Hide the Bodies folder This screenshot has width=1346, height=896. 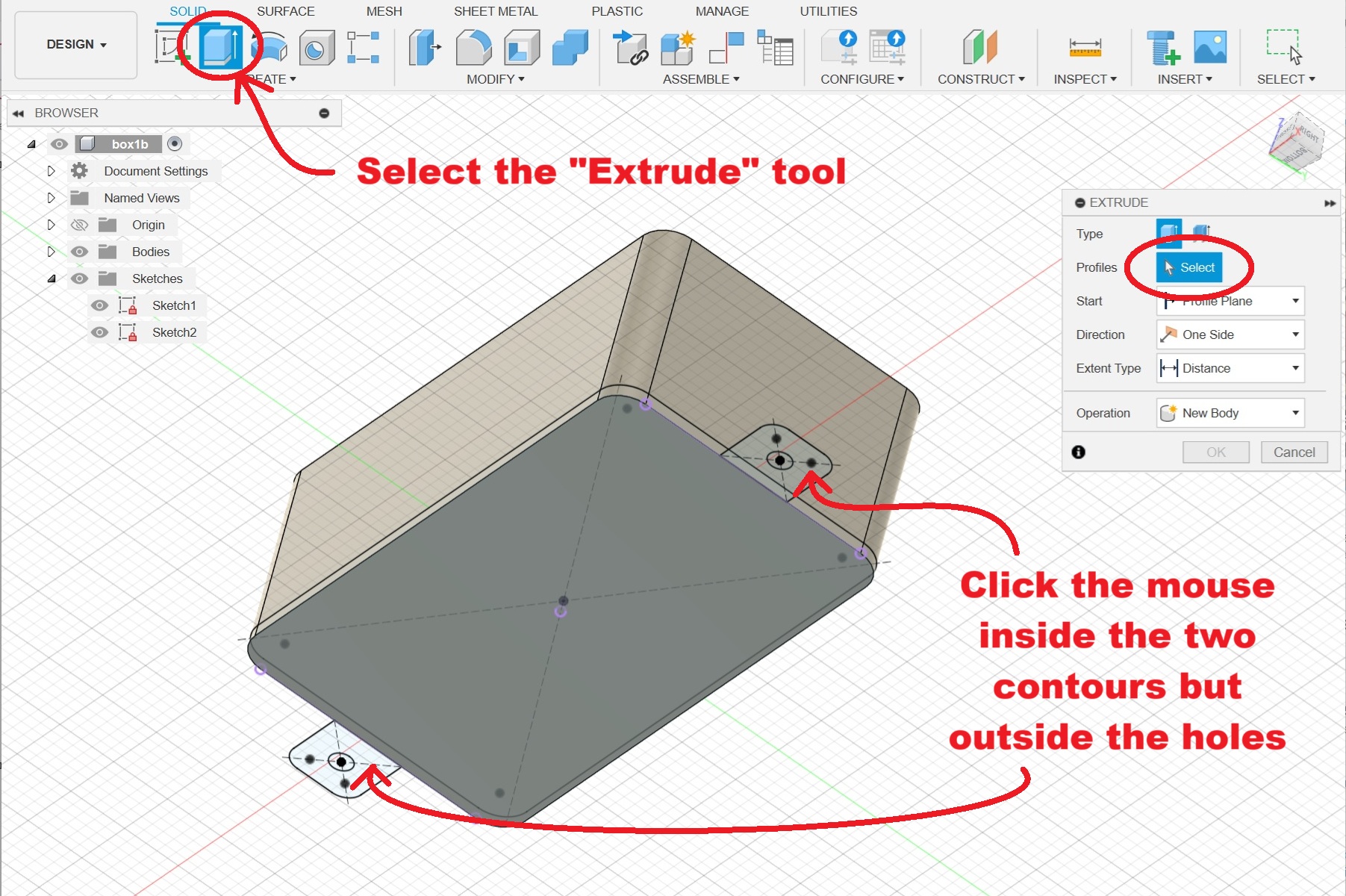(x=79, y=252)
